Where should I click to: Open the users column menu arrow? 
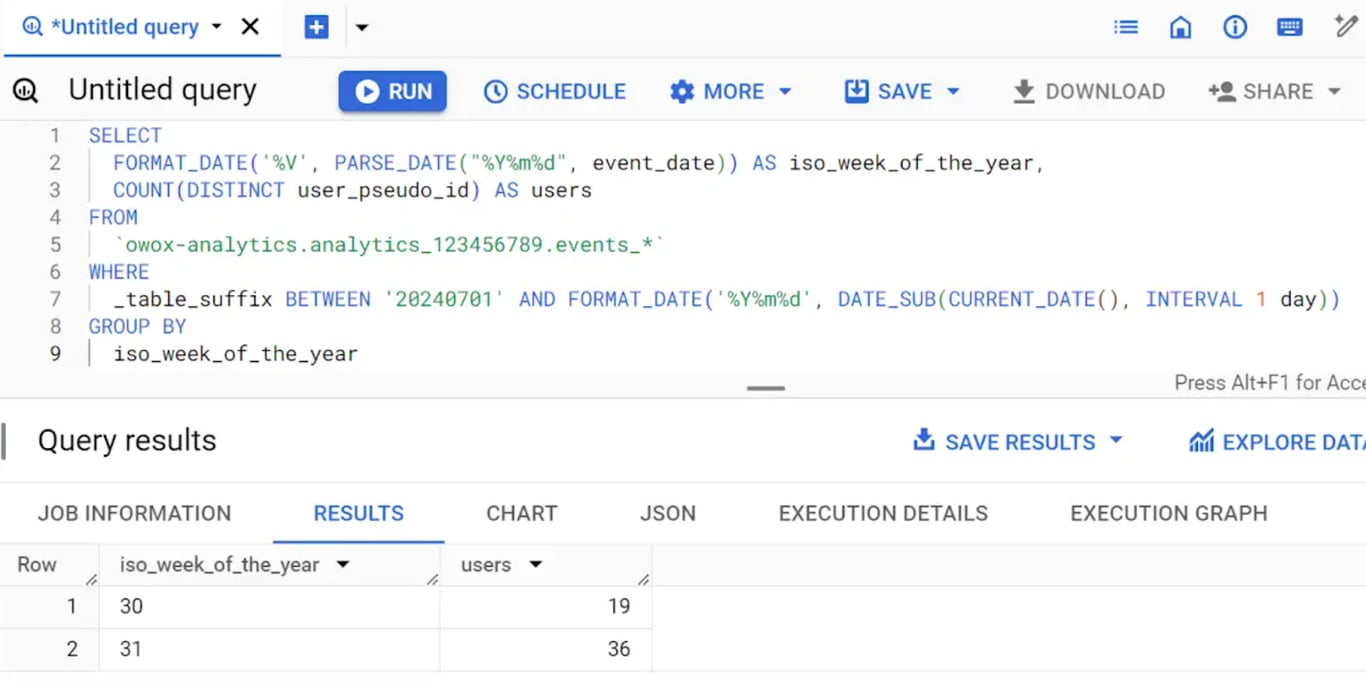click(535, 565)
